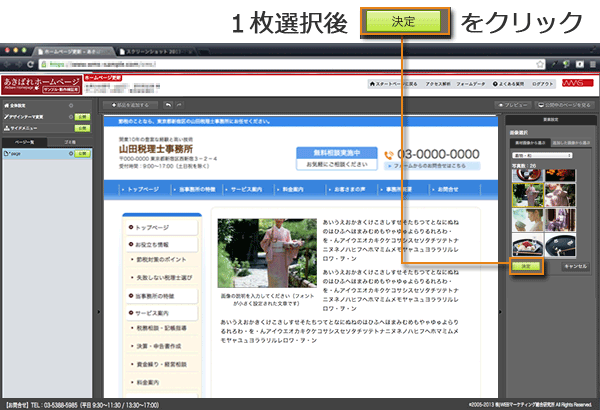Click the redo arrow in the editor toolbar

pos(179,104)
